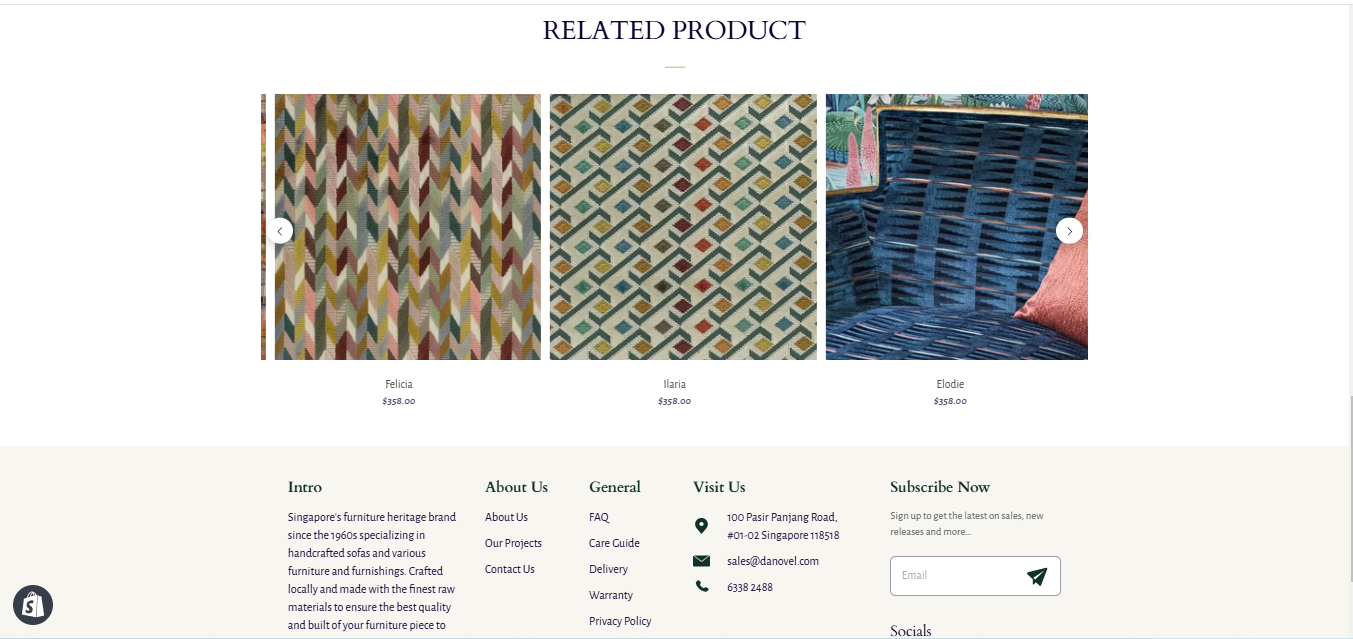Click the phone handset icon
This screenshot has height=639, width=1353.
pos(701,587)
